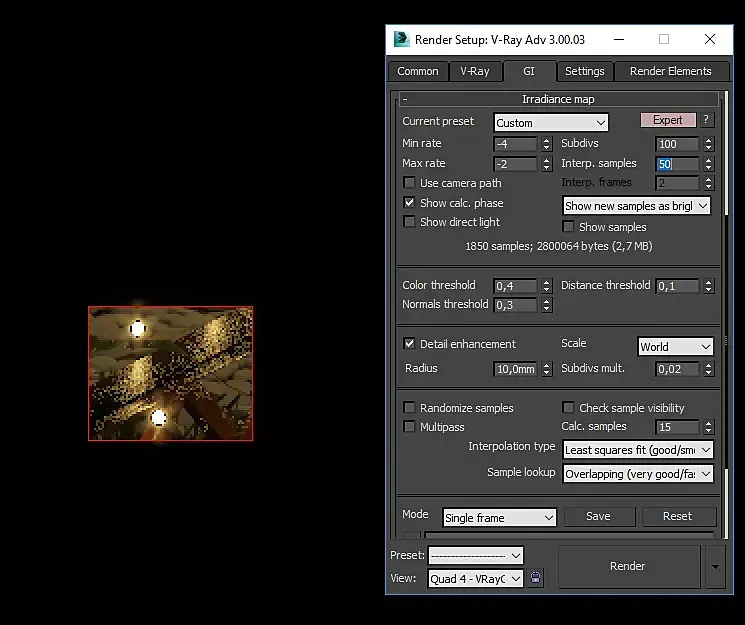Enable Check sample visibility

pyautogui.click(x=568, y=408)
